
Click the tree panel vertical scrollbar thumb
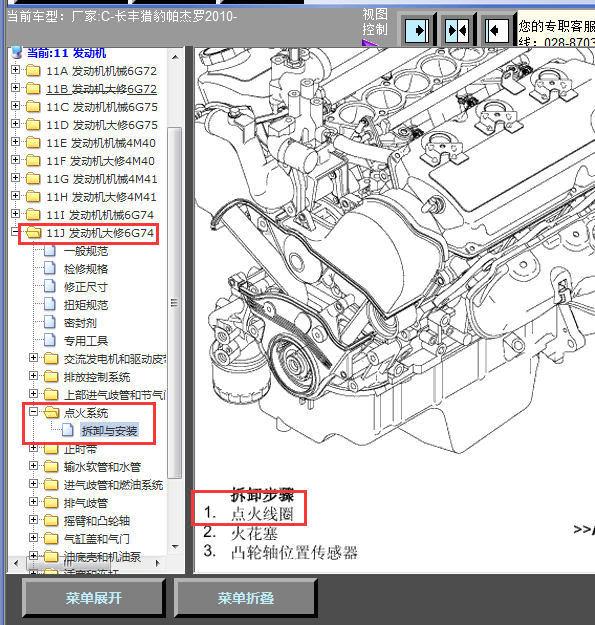point(175,303)
